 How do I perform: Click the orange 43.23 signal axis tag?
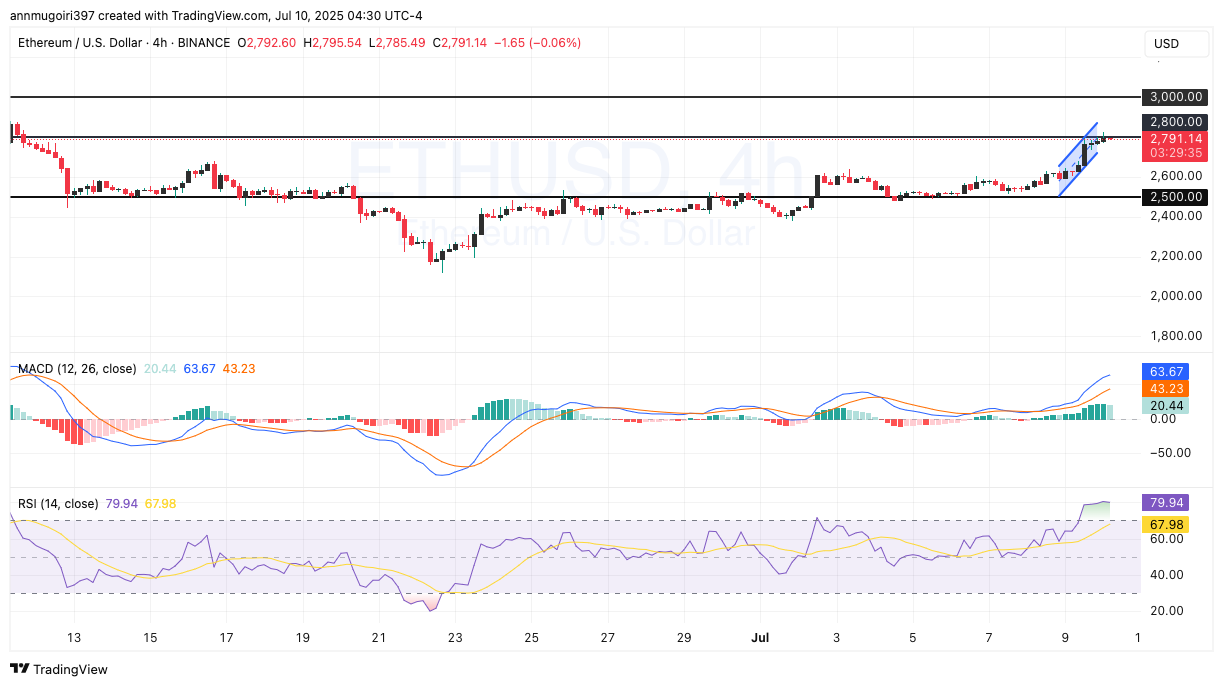click(1165, 389)
